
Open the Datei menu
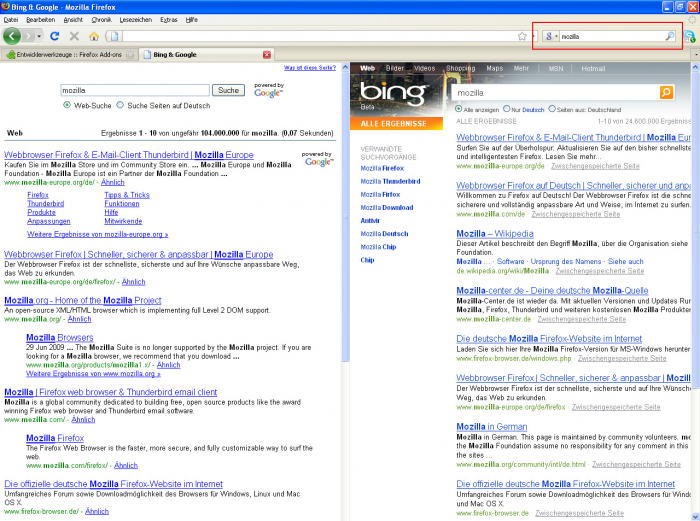click(11, 20)
